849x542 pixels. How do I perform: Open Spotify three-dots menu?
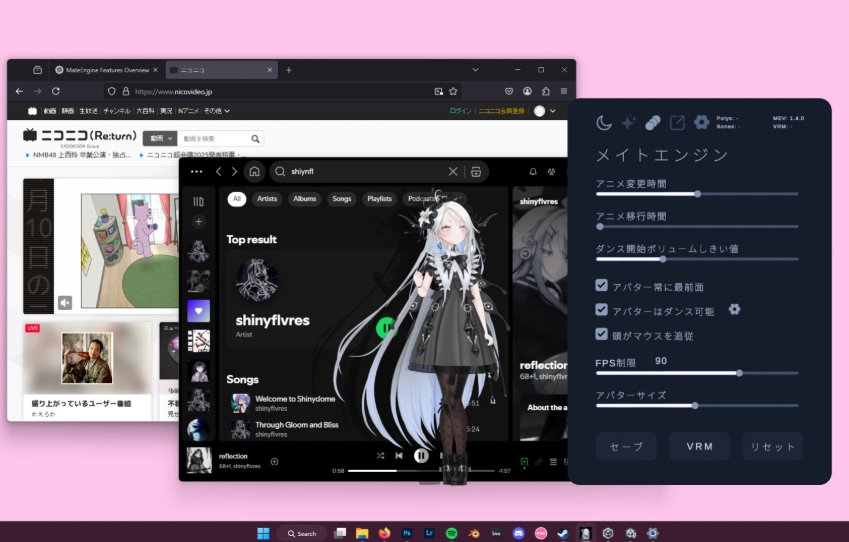[197, 172]
